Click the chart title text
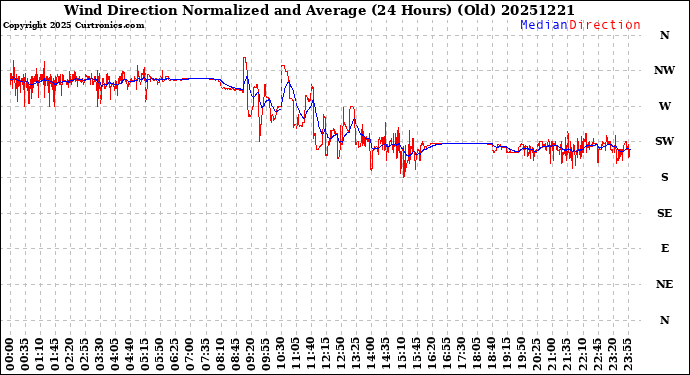 click(x=319, y=11)
